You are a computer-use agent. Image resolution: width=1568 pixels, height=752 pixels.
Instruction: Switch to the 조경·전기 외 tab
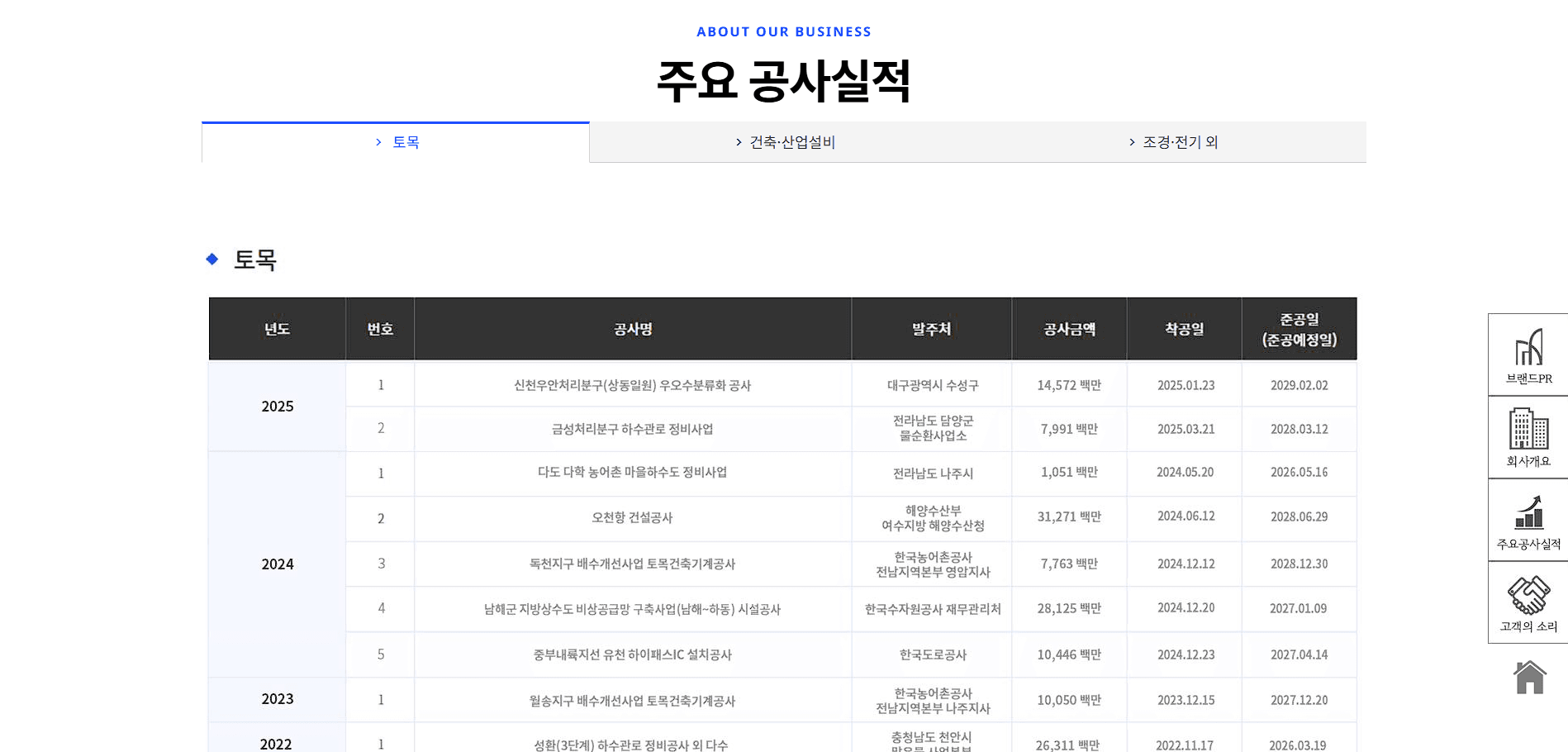[x=1177, y=141]
